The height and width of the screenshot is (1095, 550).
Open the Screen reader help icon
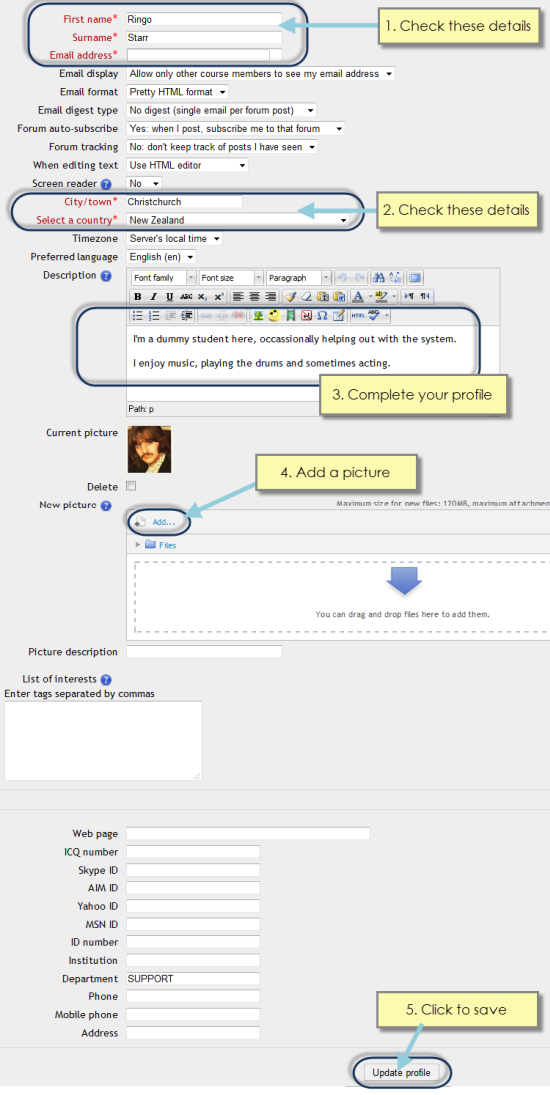pyautogui.click(x=106, y=184)
